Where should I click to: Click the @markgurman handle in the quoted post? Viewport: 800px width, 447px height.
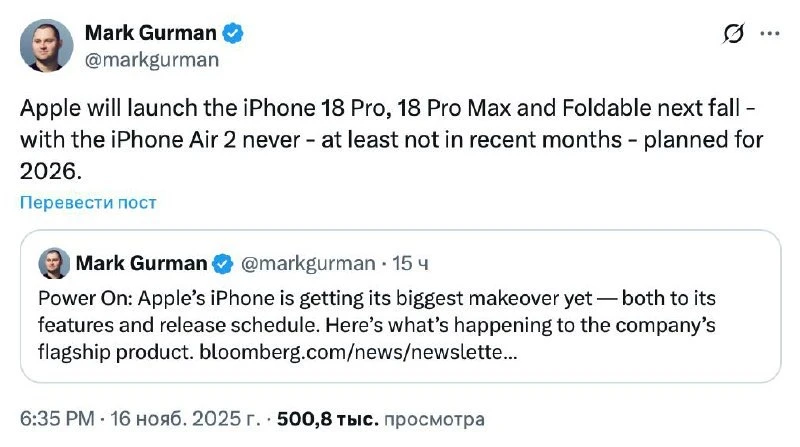[303, 264]
